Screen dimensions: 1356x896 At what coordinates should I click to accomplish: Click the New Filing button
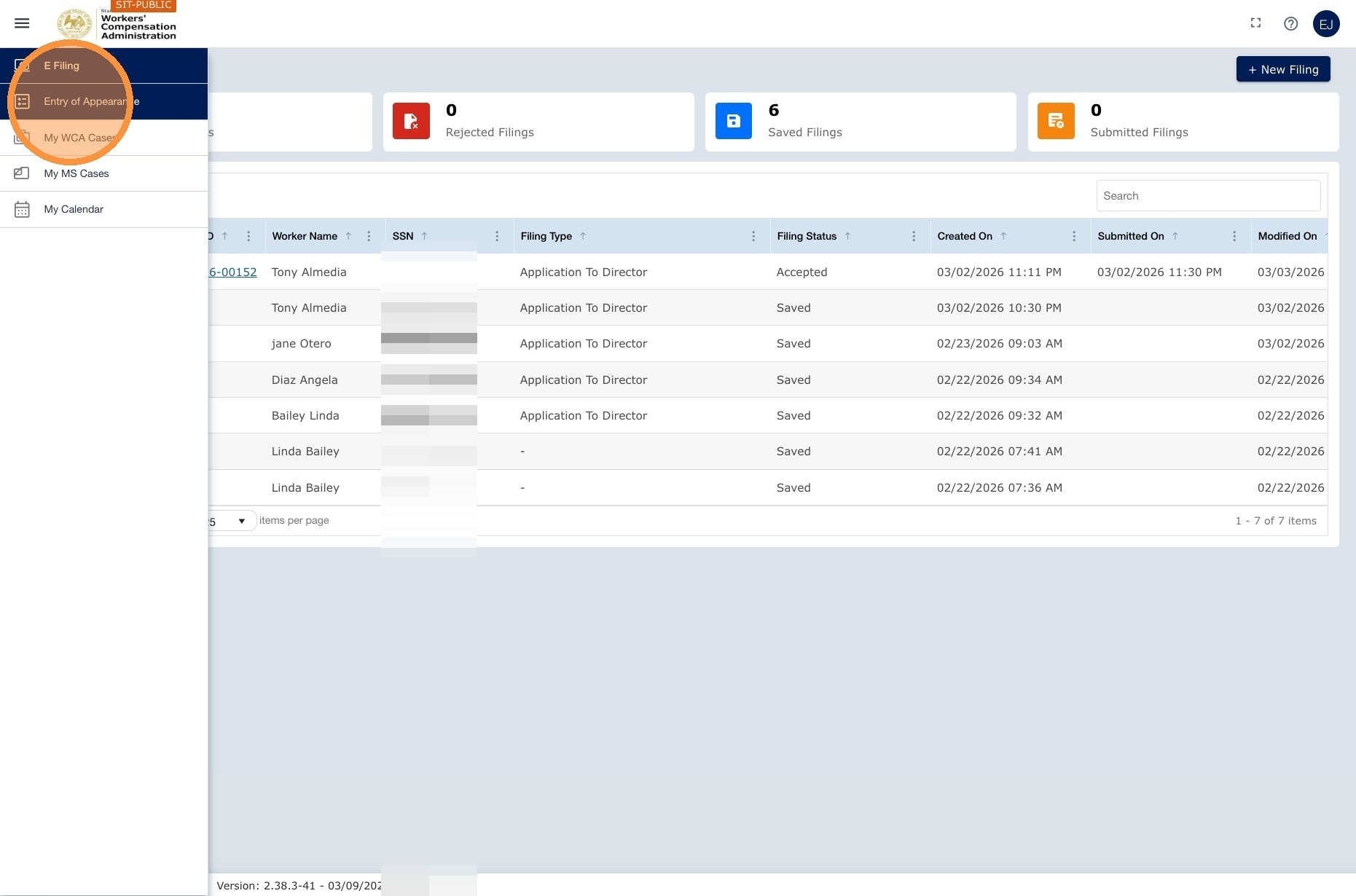1282,69
